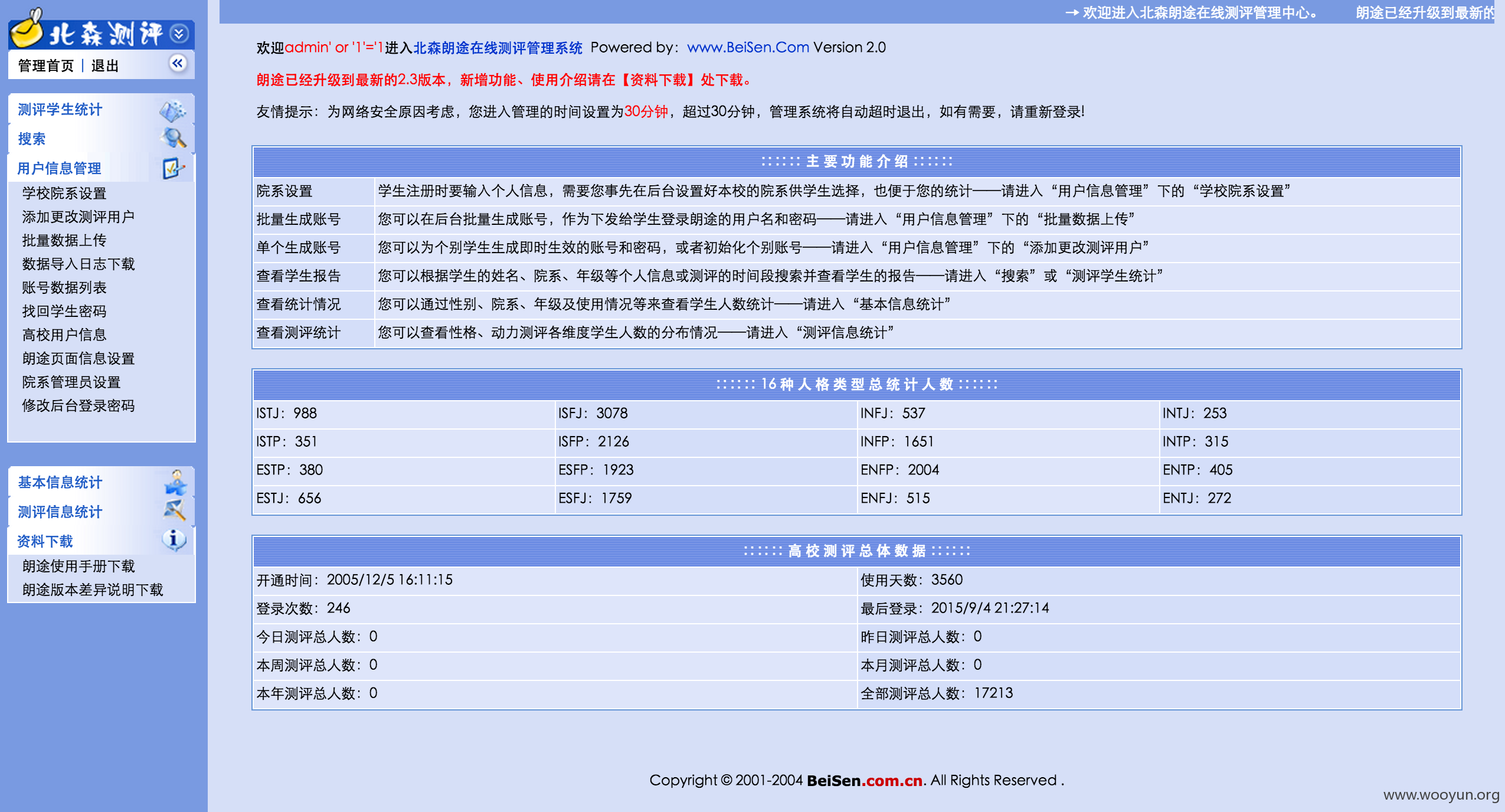
Task: Click BeiSen.com.cn footer link
Action: click(865, 780)
